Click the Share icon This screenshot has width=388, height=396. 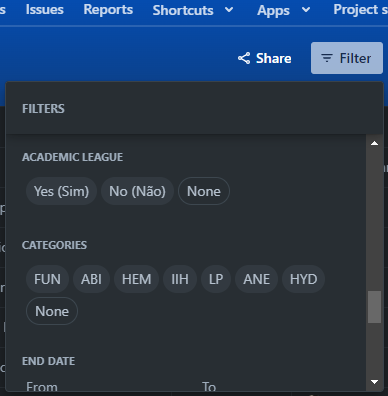tap(244, 58)
